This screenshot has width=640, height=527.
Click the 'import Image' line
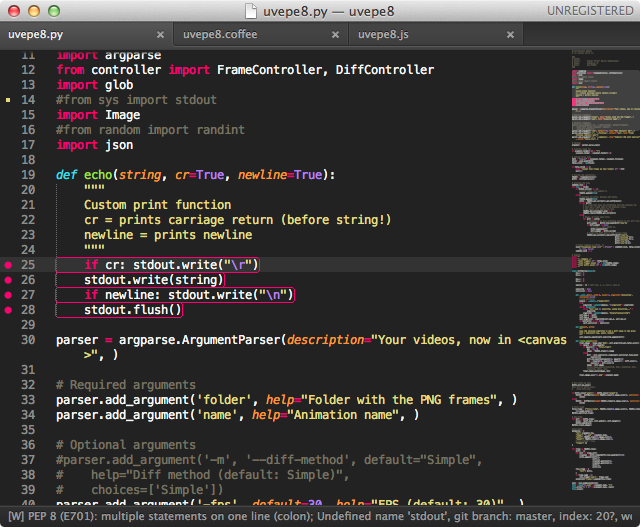click(x=98, y=115)
